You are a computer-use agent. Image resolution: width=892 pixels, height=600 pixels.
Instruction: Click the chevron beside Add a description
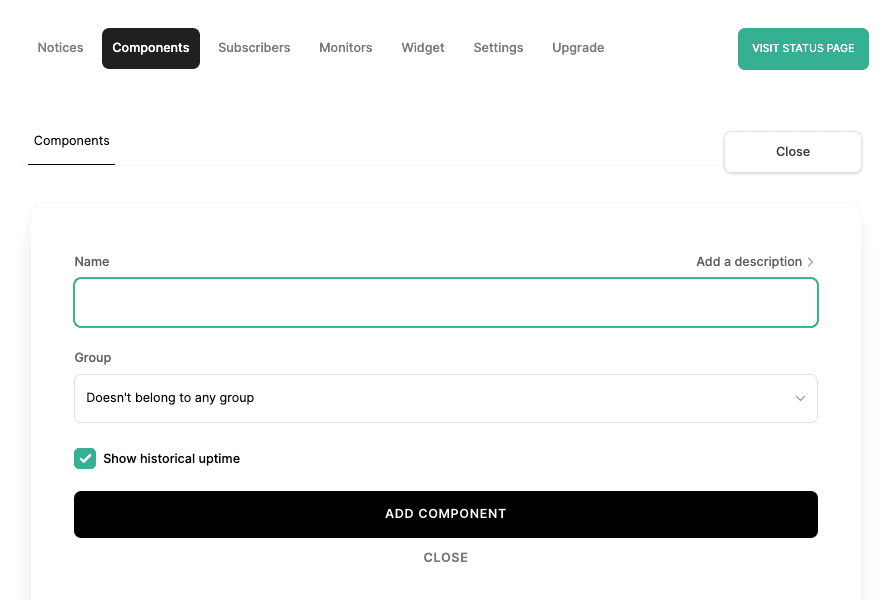coord(811,262)
